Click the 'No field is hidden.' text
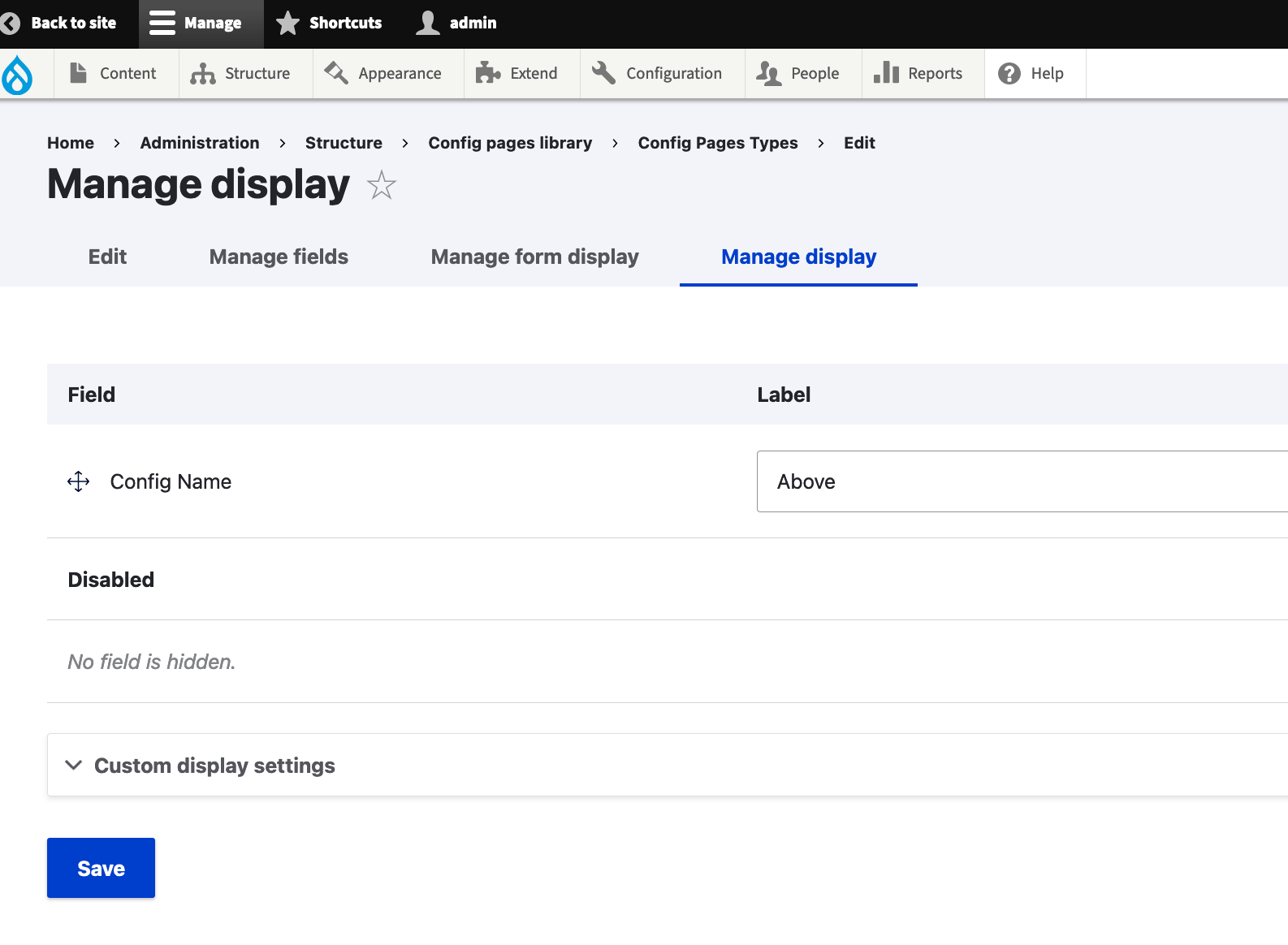This screenshot has height=945, width=1288. coord(152,662)
